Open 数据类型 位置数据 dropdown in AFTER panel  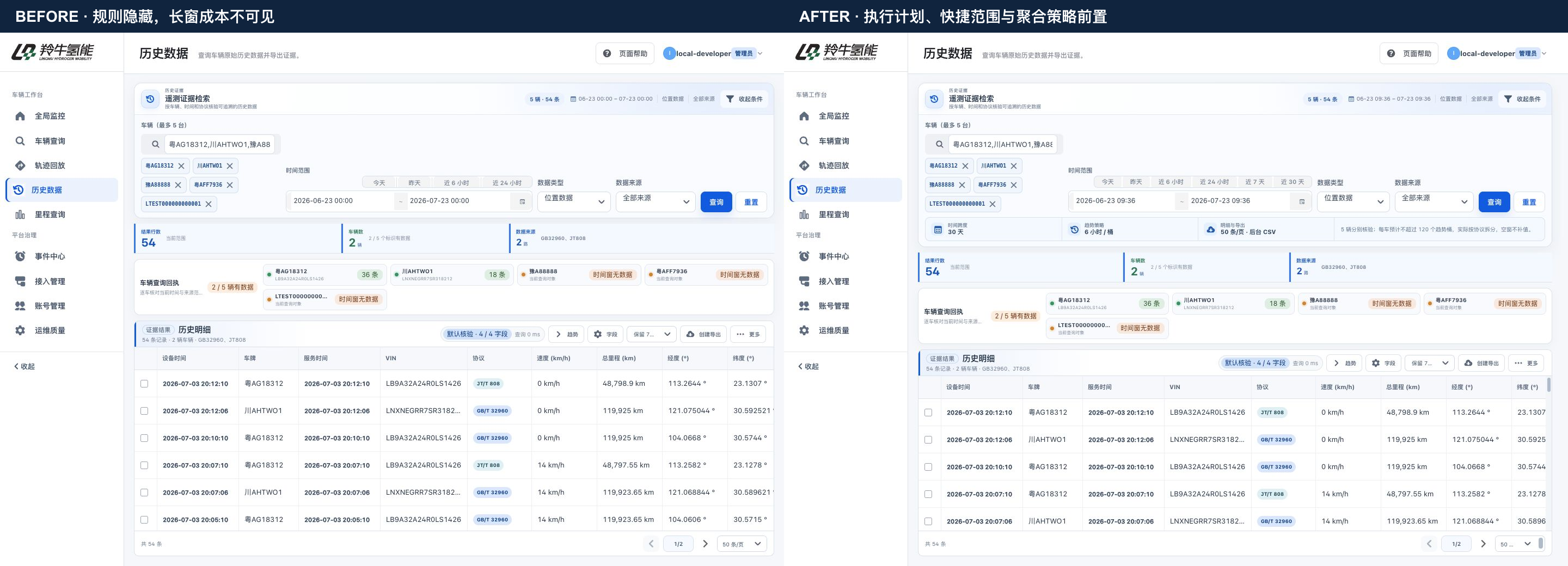click(1353, 201)
